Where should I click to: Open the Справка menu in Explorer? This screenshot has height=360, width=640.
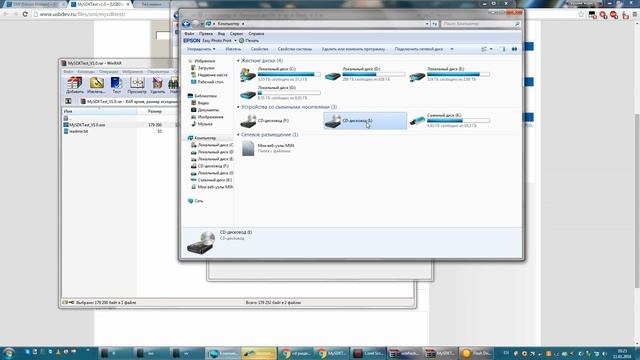tap(256, 34)
